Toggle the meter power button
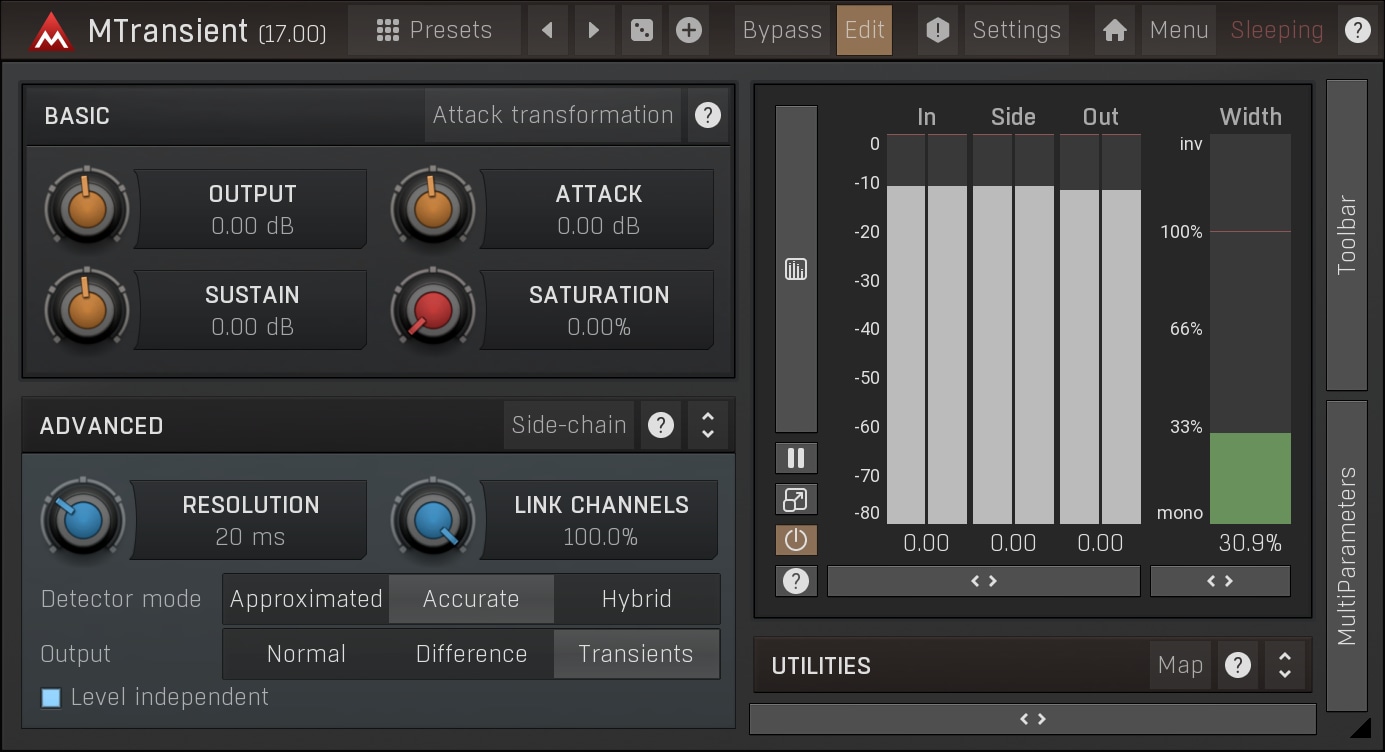The image size is (1385, 752). pyautogui.click(x=796, y=540)
